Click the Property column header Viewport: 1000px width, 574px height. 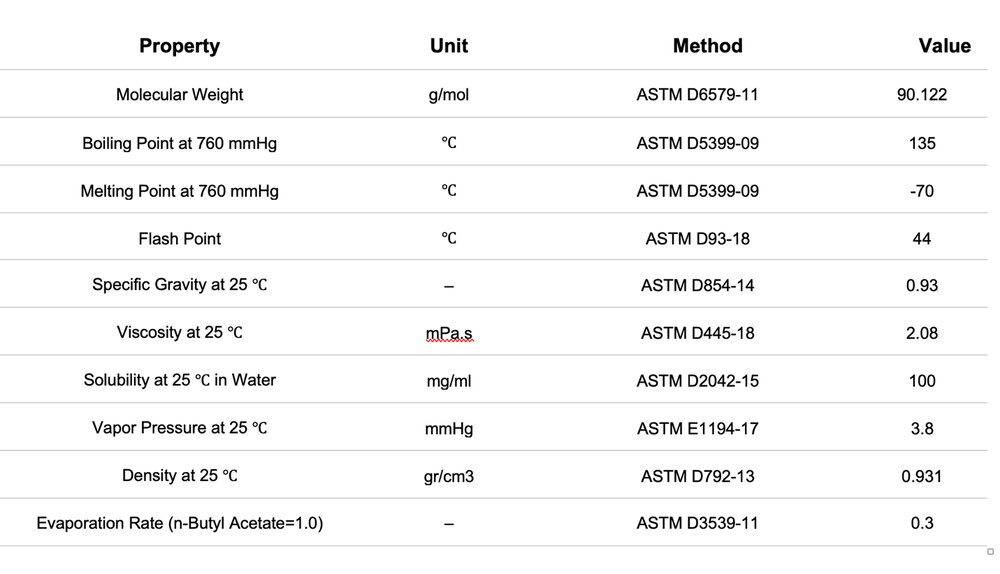(x=179, y=46)
